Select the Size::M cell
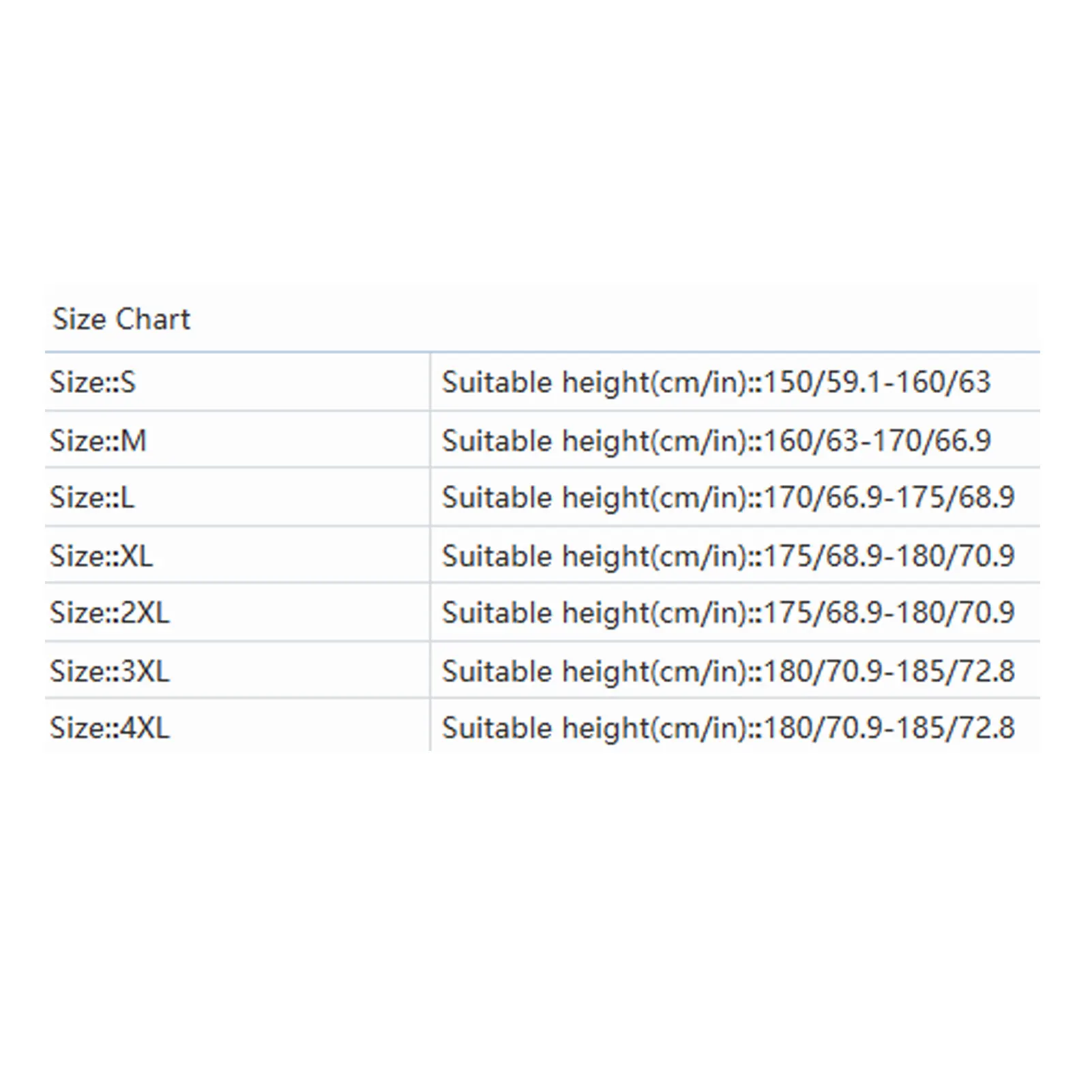This screenshot has width=1092, height=1092. click(x=98, y=441)
